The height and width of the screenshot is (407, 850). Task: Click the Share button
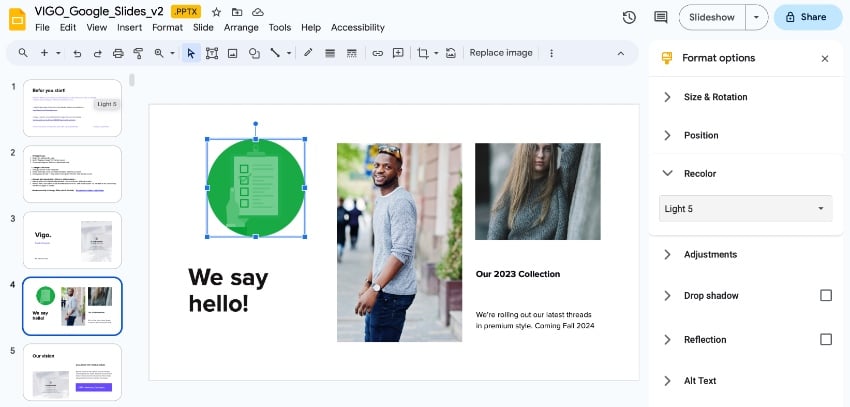click(808, 17)
